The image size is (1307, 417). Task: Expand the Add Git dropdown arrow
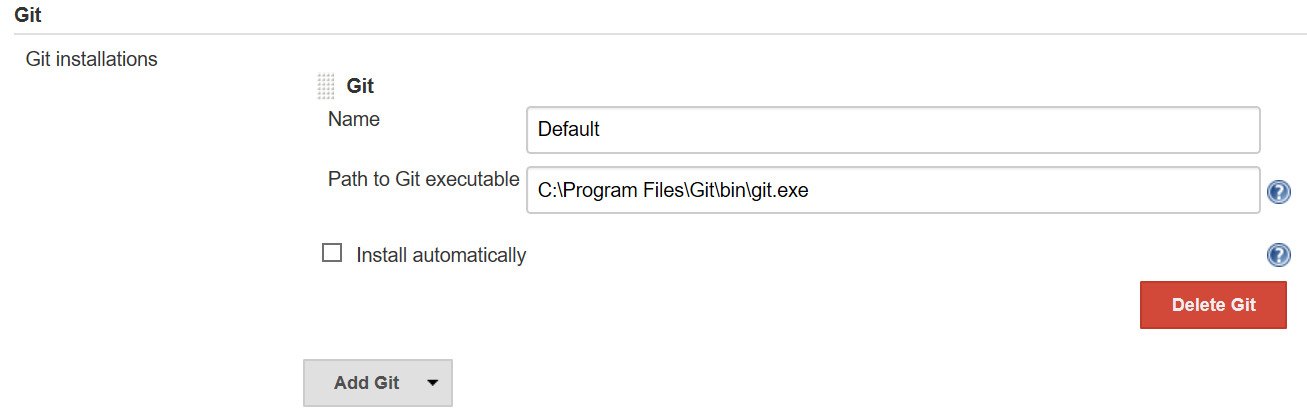[x=433, y=383]
